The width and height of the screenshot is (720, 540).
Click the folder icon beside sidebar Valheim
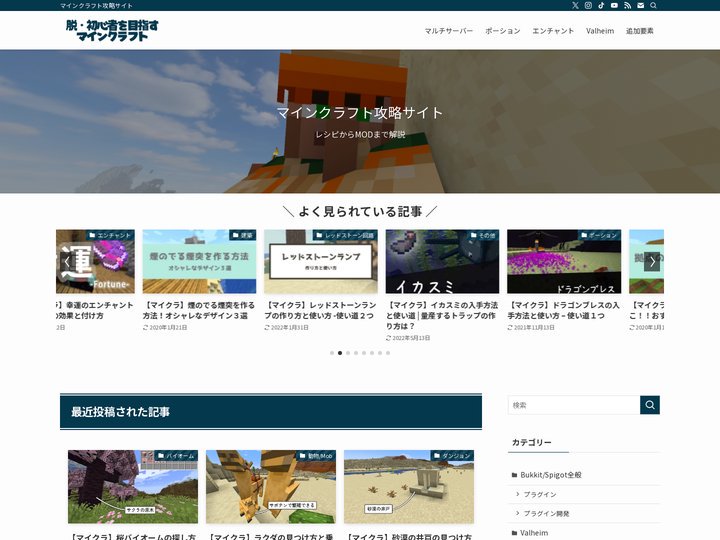click(514, 533)
